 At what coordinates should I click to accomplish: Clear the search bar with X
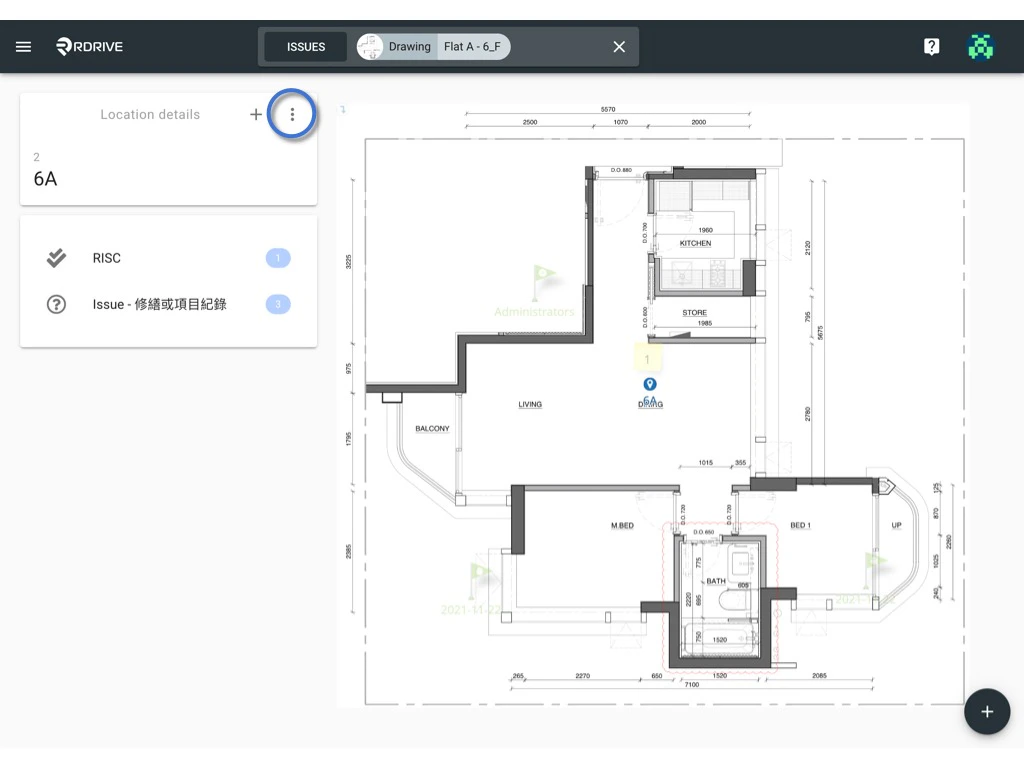[x=619, y=47]
